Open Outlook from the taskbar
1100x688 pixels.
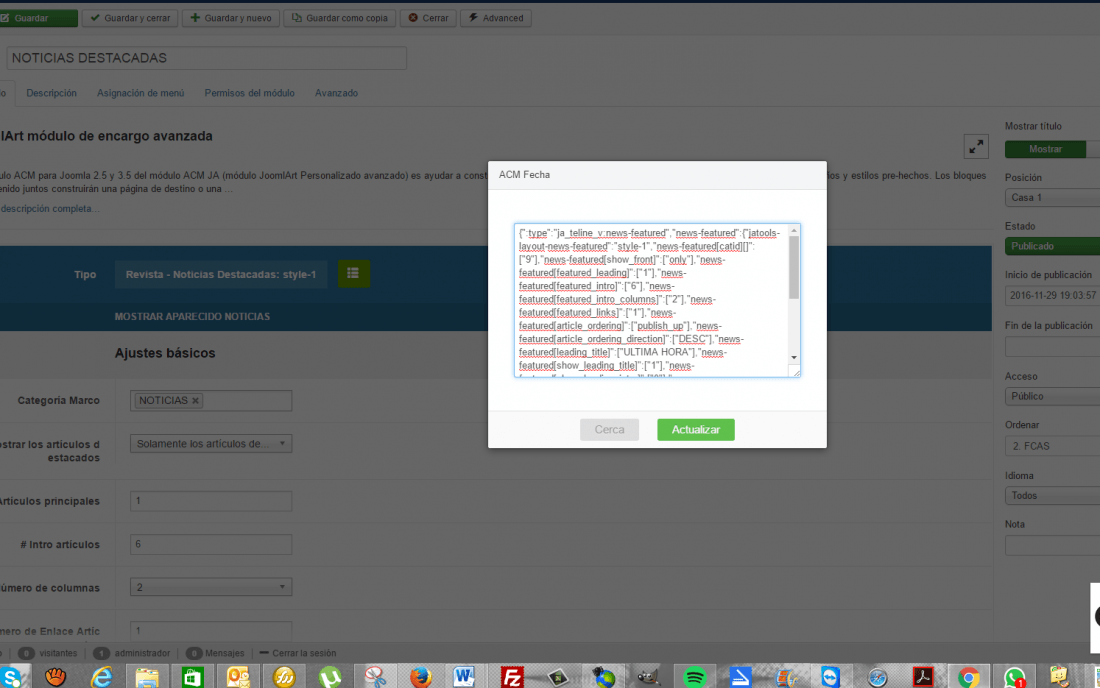tap(238, 677)
